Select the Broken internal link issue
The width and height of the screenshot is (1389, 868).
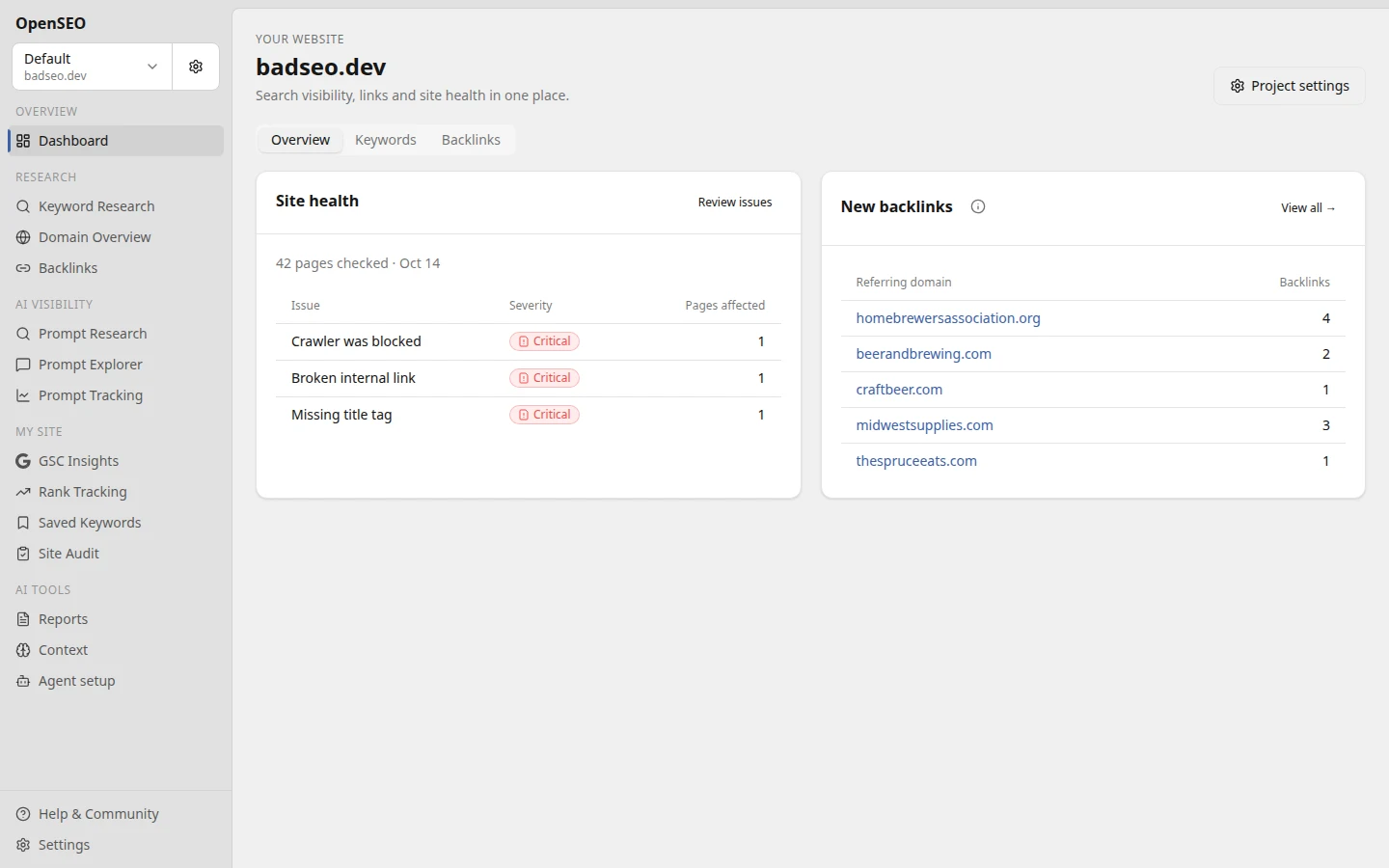529,378
